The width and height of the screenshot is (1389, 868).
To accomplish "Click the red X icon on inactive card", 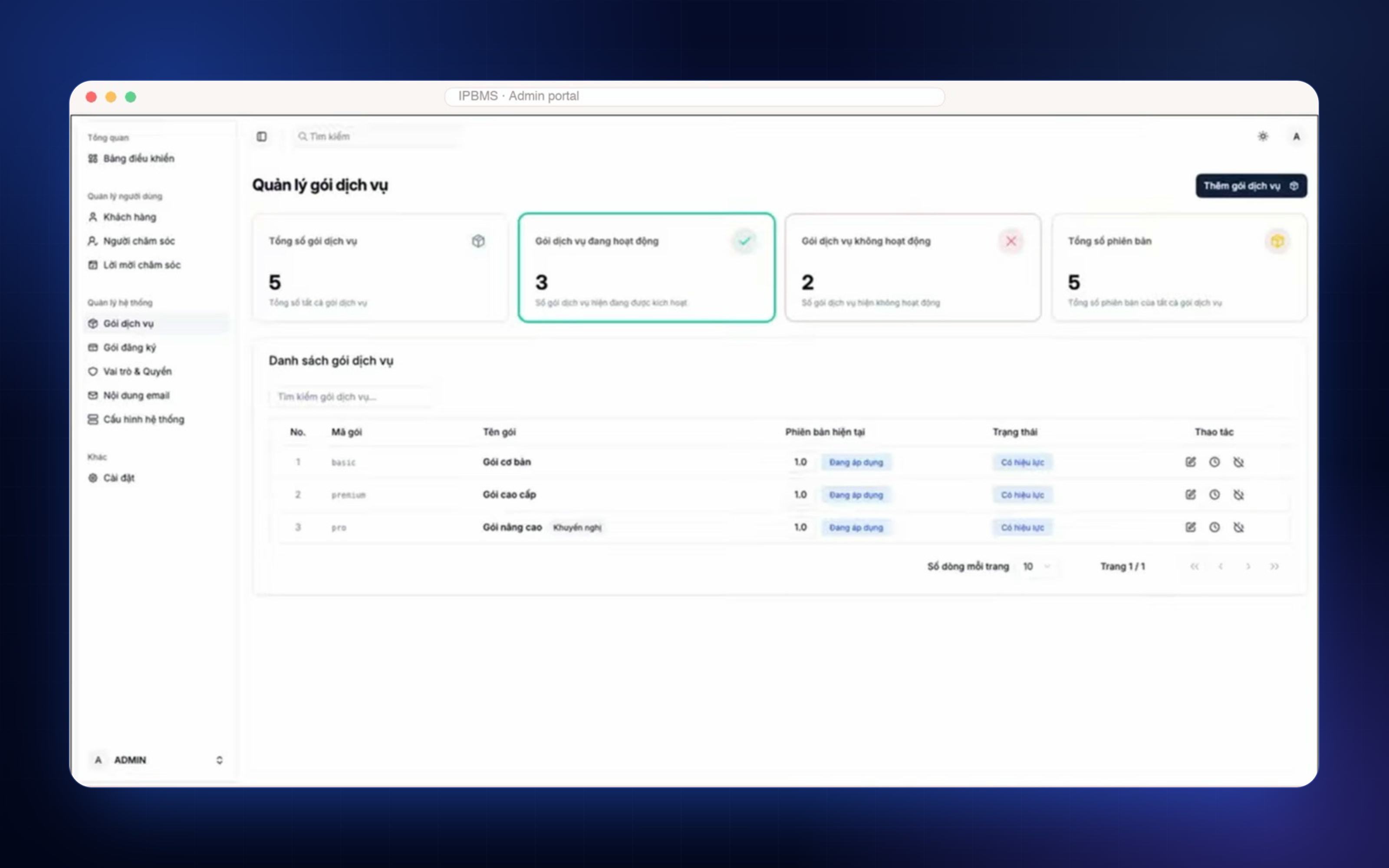I will 1011,241.
